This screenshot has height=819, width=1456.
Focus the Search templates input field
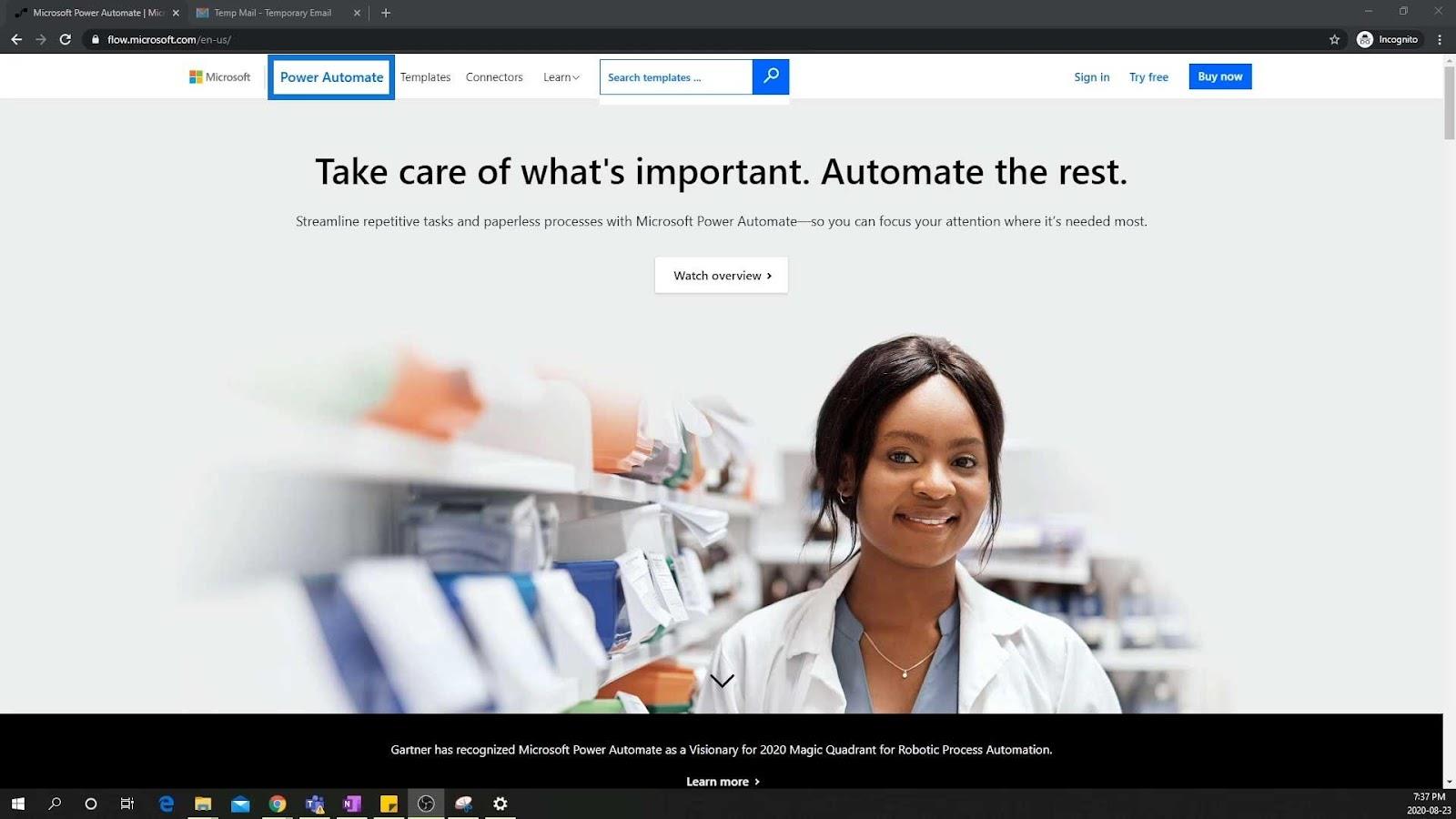(676, 77)
